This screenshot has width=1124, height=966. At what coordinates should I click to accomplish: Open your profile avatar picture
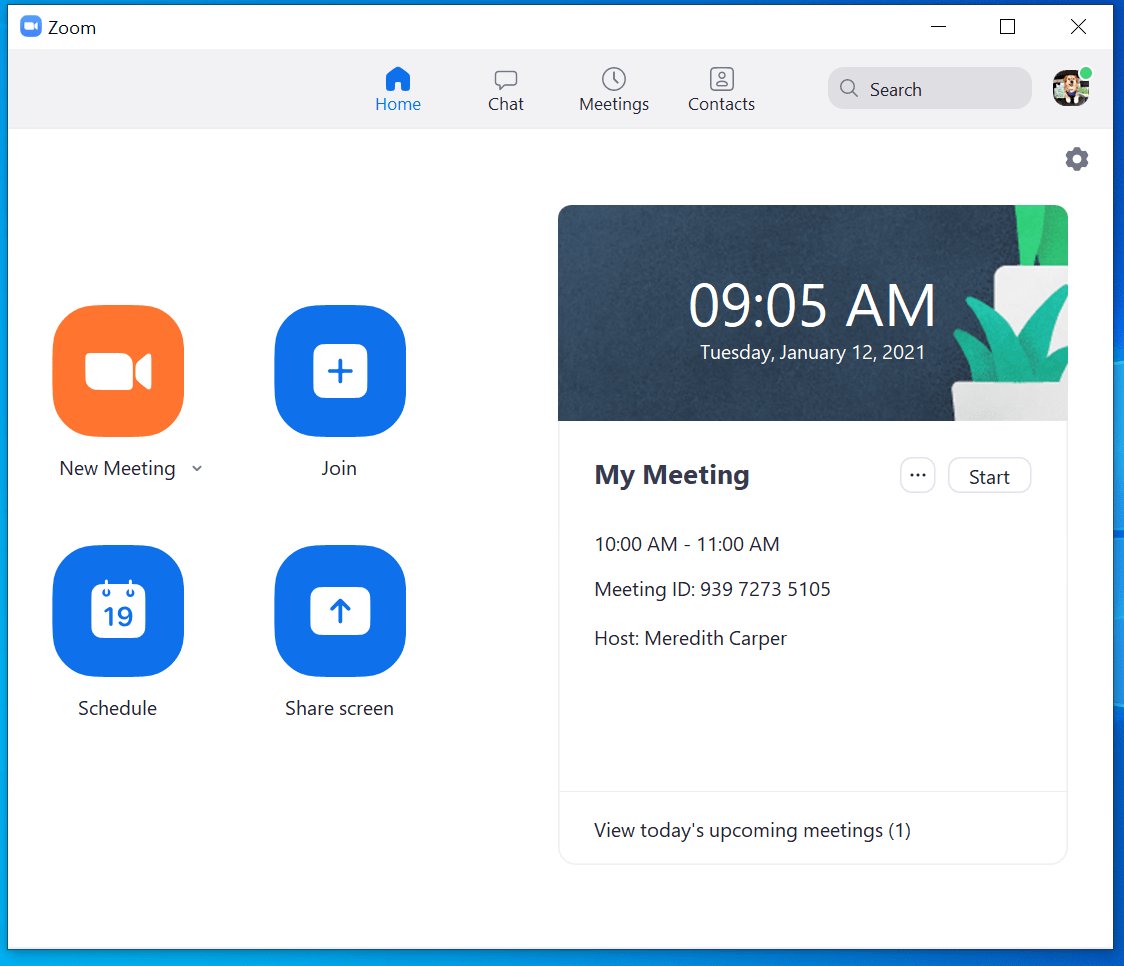[x=1070, y=88]
